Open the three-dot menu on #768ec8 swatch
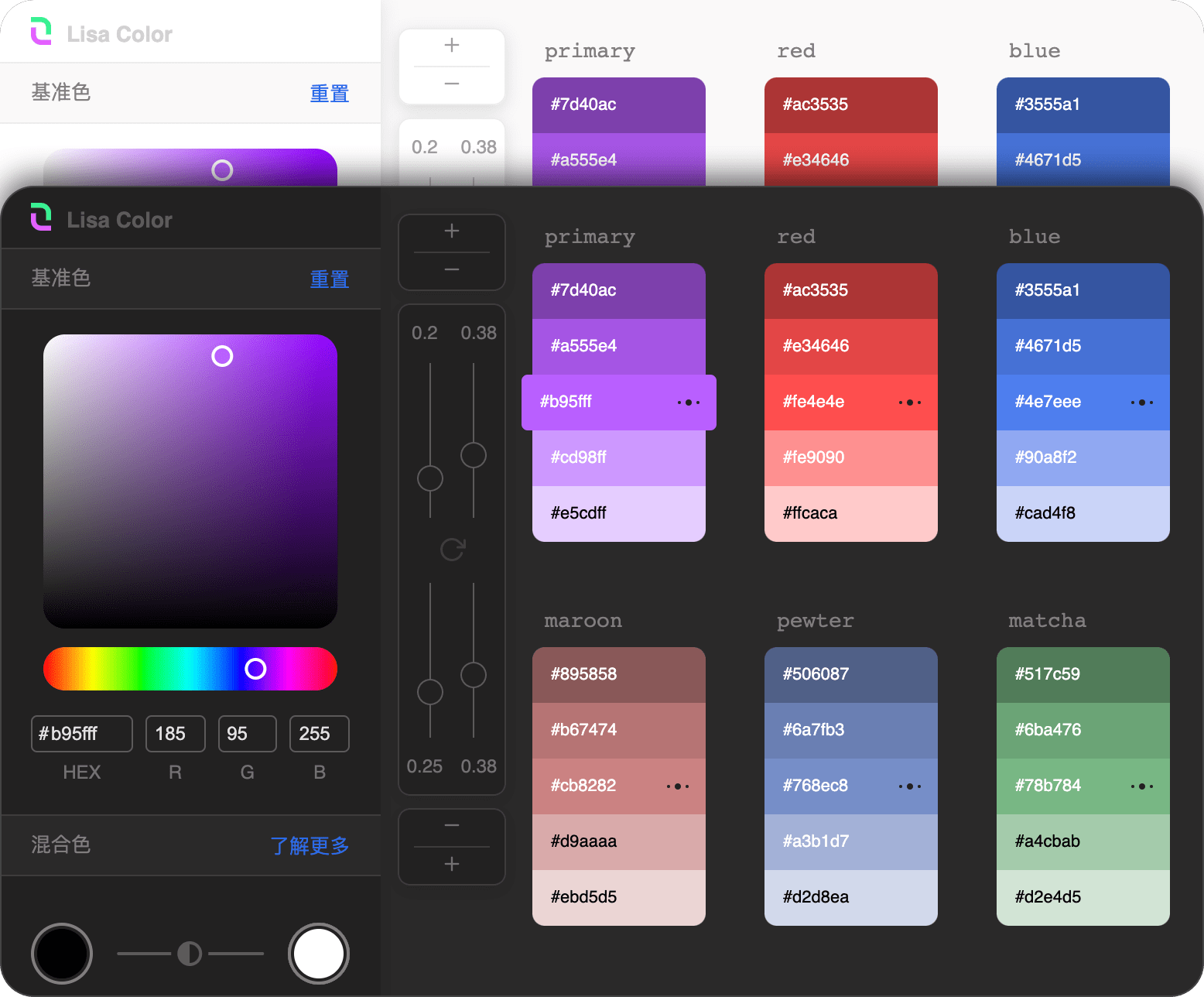The image size is (1204, 997). 909,786
